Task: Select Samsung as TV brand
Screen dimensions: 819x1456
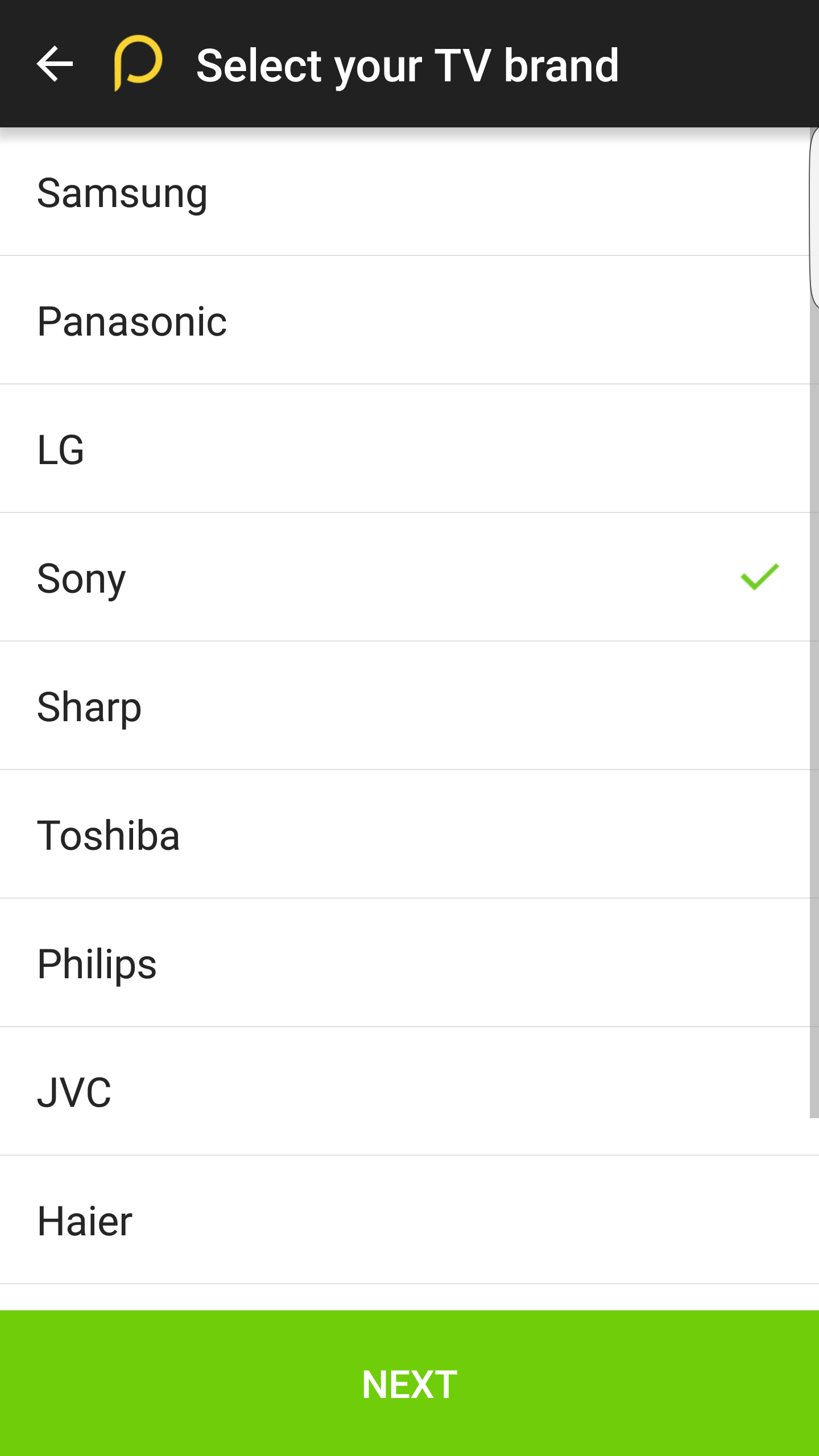Action: click(x=122, y=193)
